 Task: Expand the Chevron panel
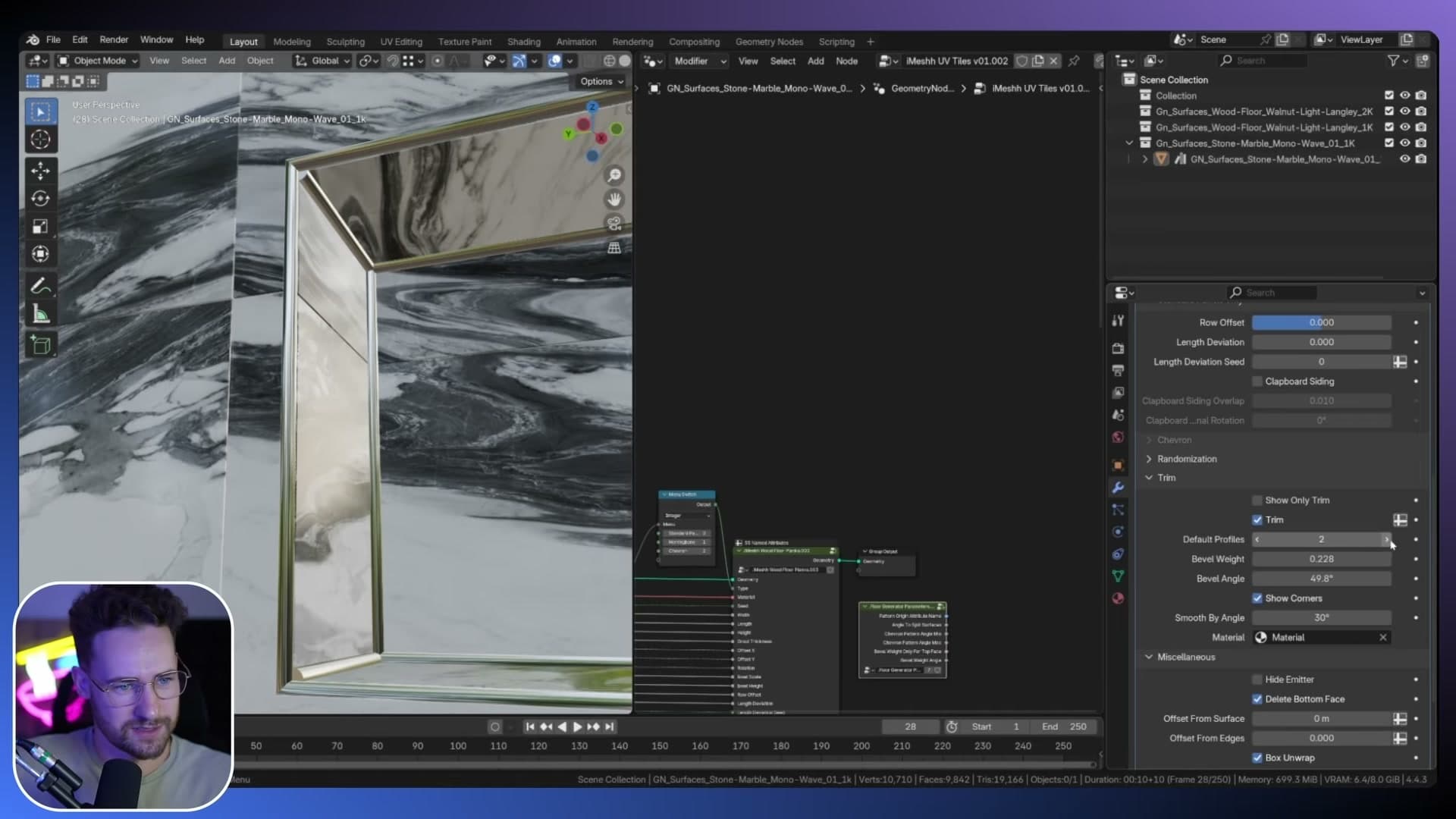pos(1149,440)
